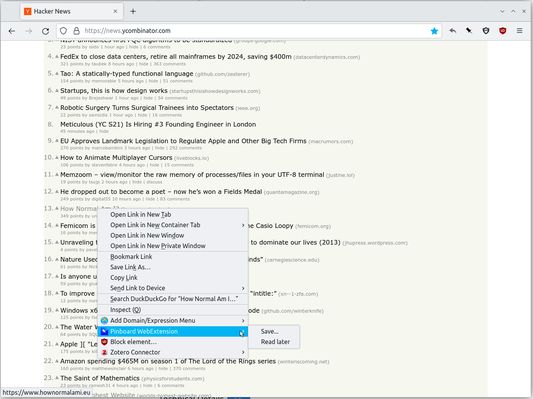Open the Firefox hamburger menu
The height and width of the screenshot is (399, 533).
519,31
